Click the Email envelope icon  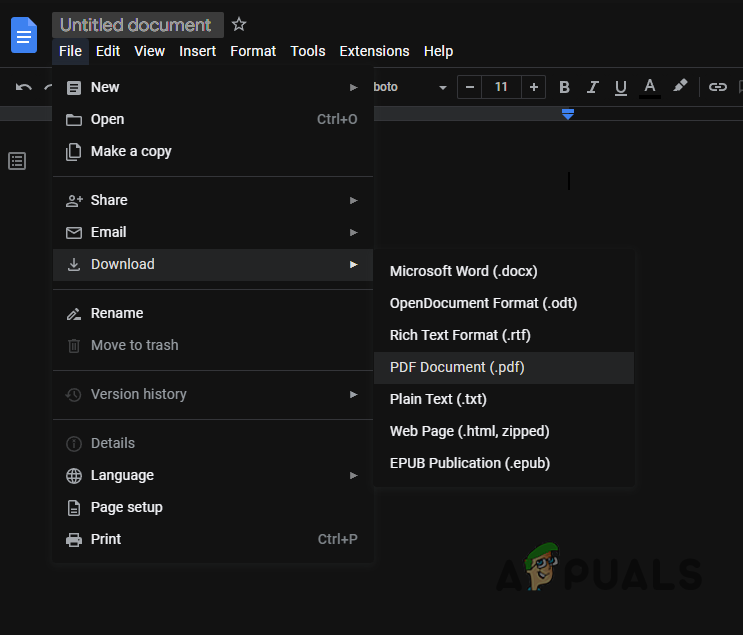73,233
